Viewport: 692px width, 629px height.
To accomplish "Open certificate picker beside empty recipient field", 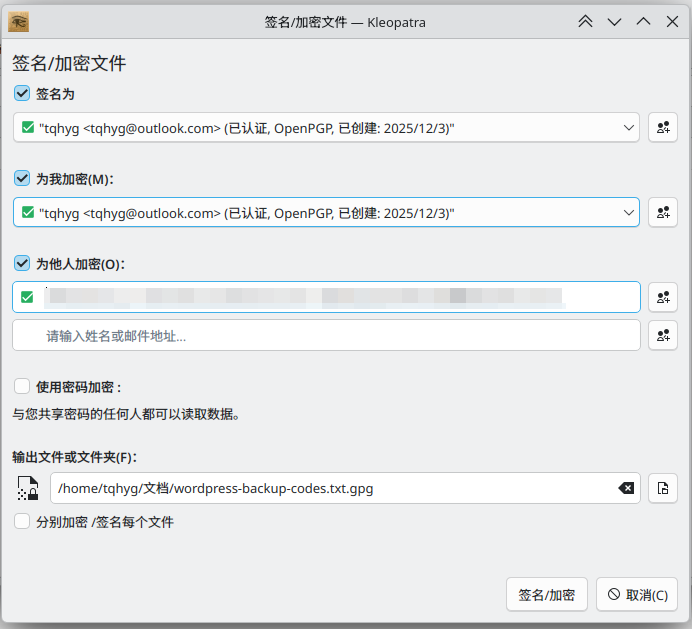I will (662, 336).
